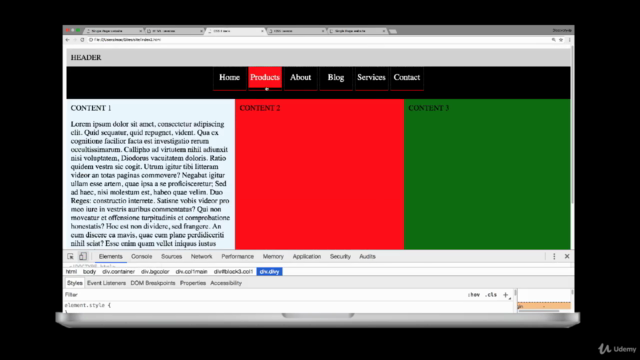Click the CONTENT 1 heading
This screenshot has height=360, width=640.
[x=91, y=108]
